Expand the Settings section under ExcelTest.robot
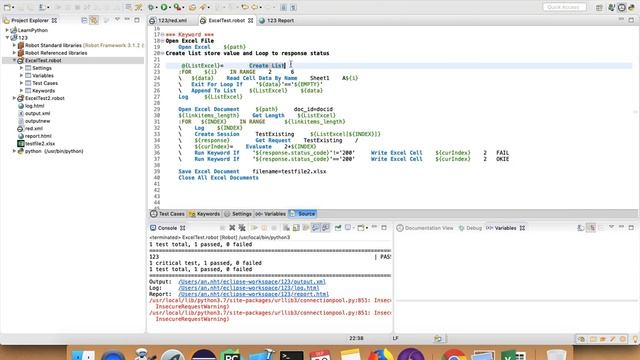The image size is (640, 360). point(22,68)
